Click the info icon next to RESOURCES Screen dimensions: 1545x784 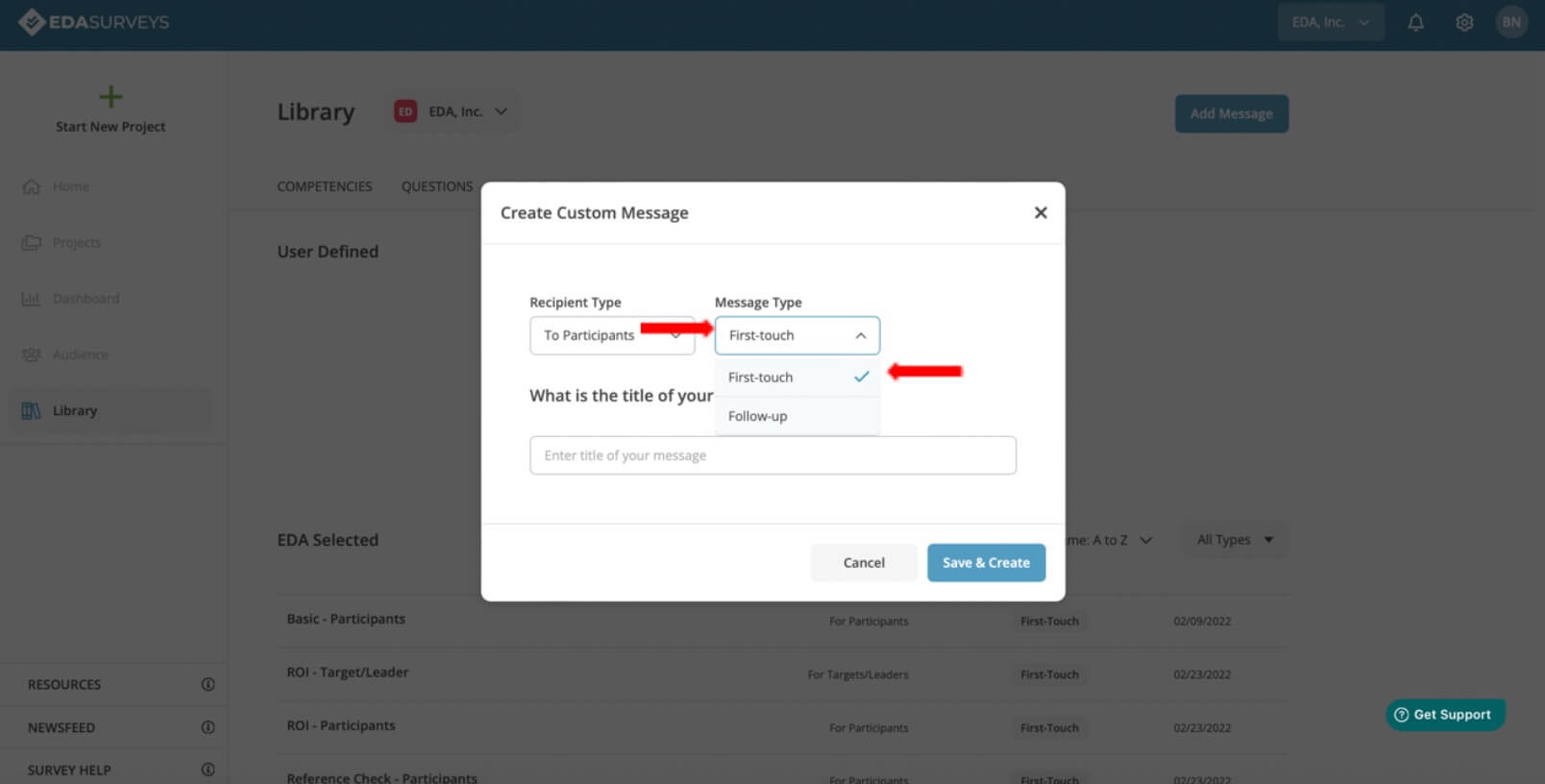[x=208, y=684]
